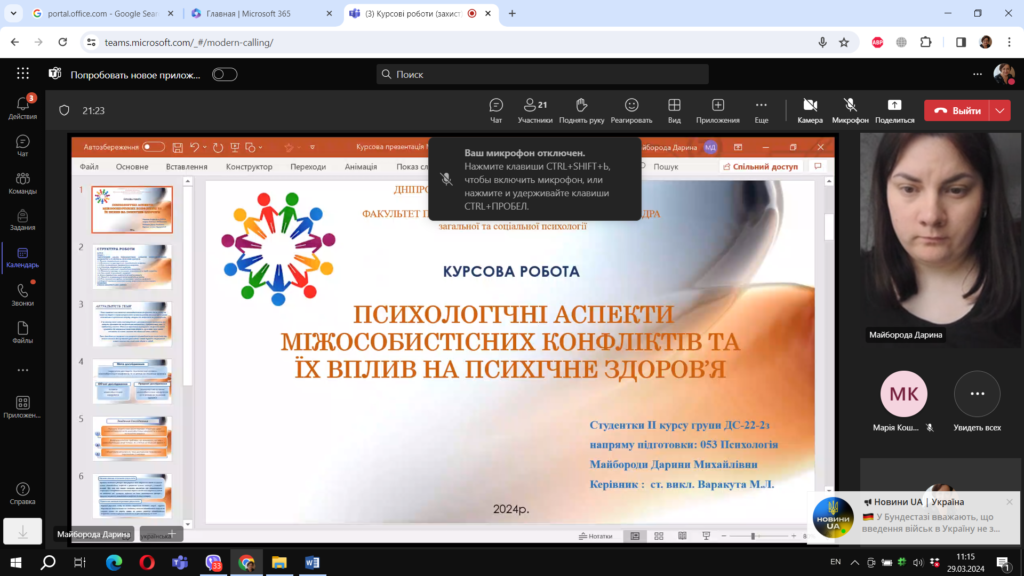Click the PowerPoint save icon
This screenshot has height=576, width=1024.
pos(177,148)
